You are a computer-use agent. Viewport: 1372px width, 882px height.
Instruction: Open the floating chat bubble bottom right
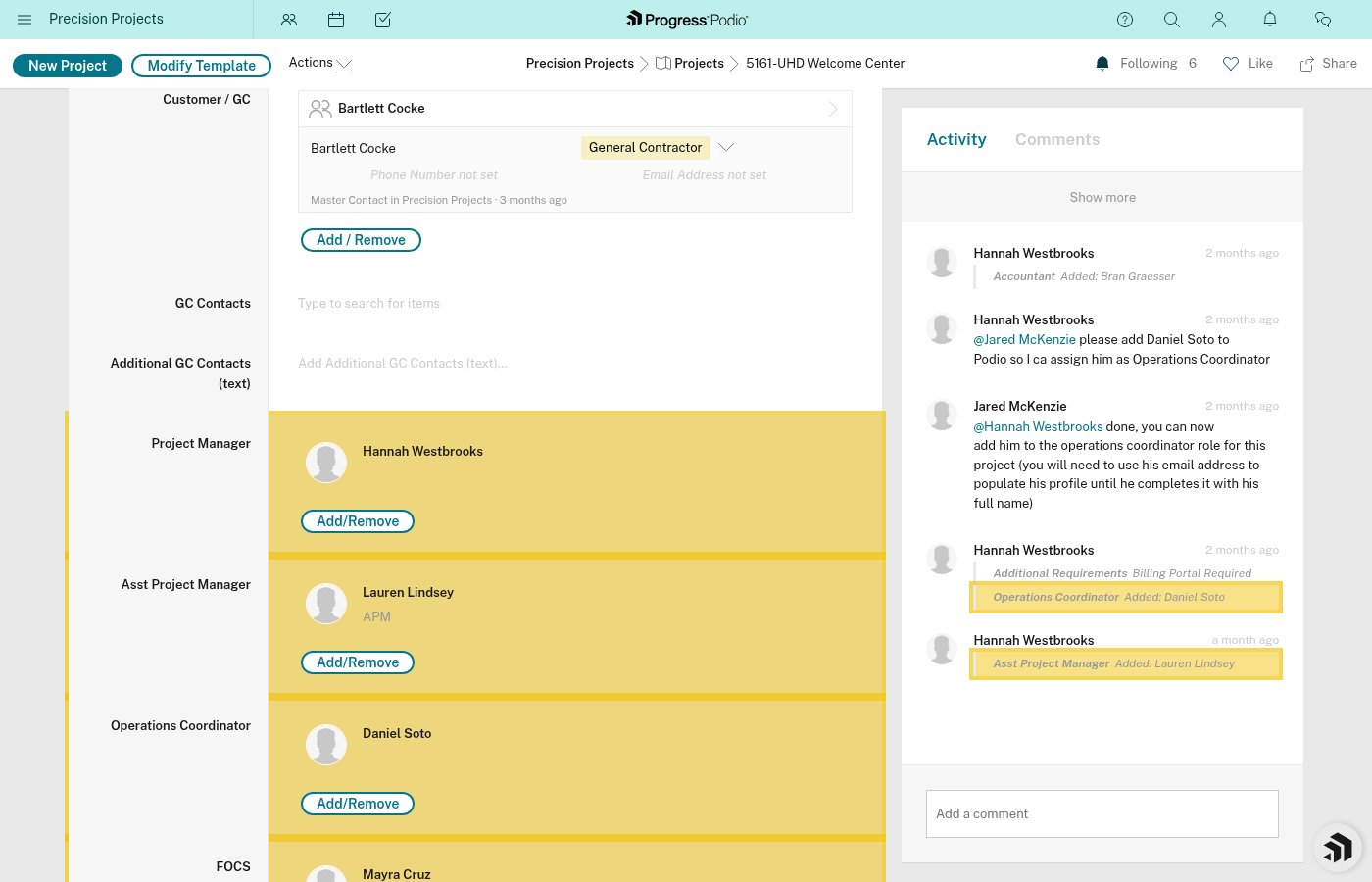pyautogui.click(x=1337, y=847)
